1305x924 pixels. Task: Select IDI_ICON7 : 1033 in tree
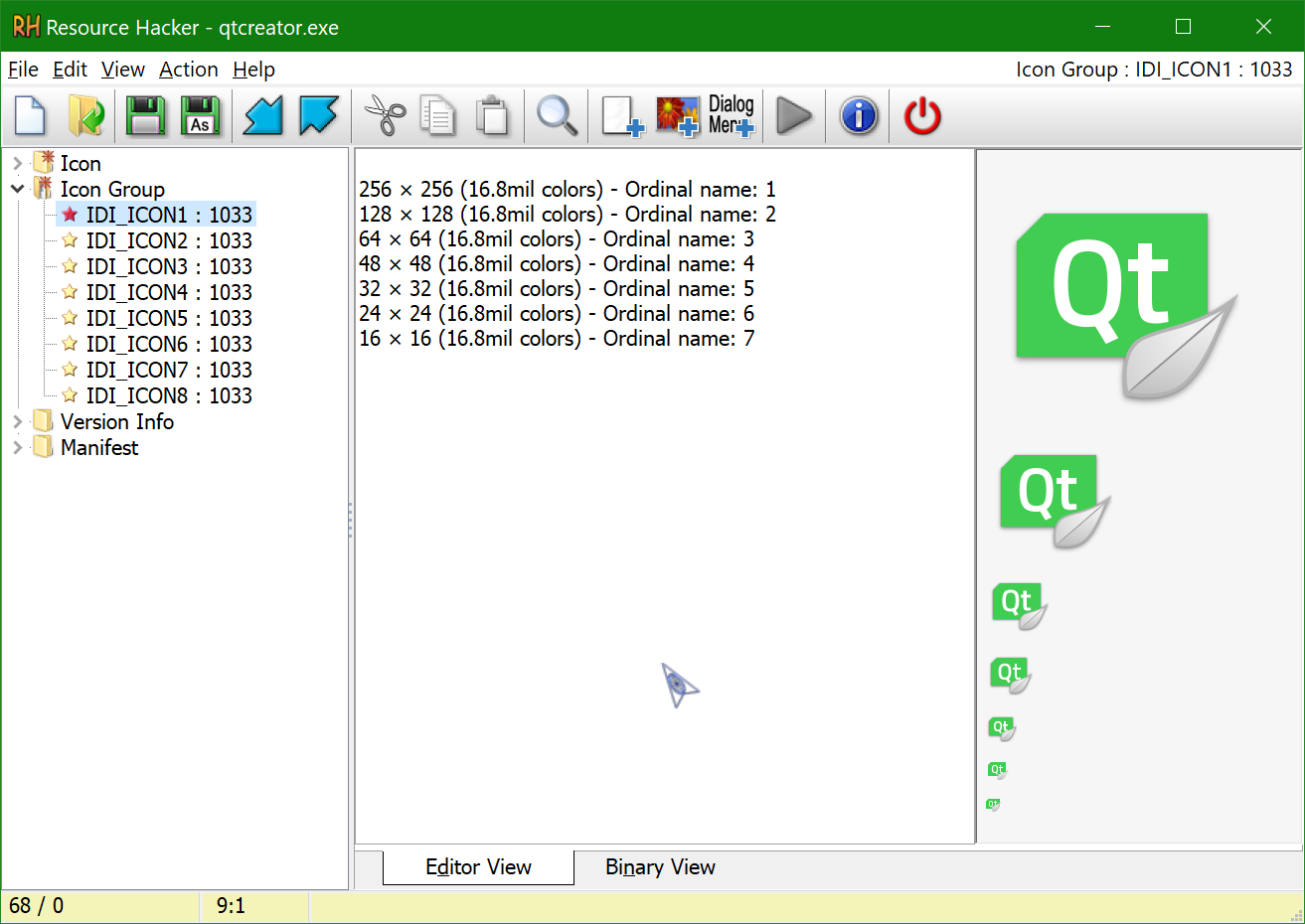click(x=169, y=370)
